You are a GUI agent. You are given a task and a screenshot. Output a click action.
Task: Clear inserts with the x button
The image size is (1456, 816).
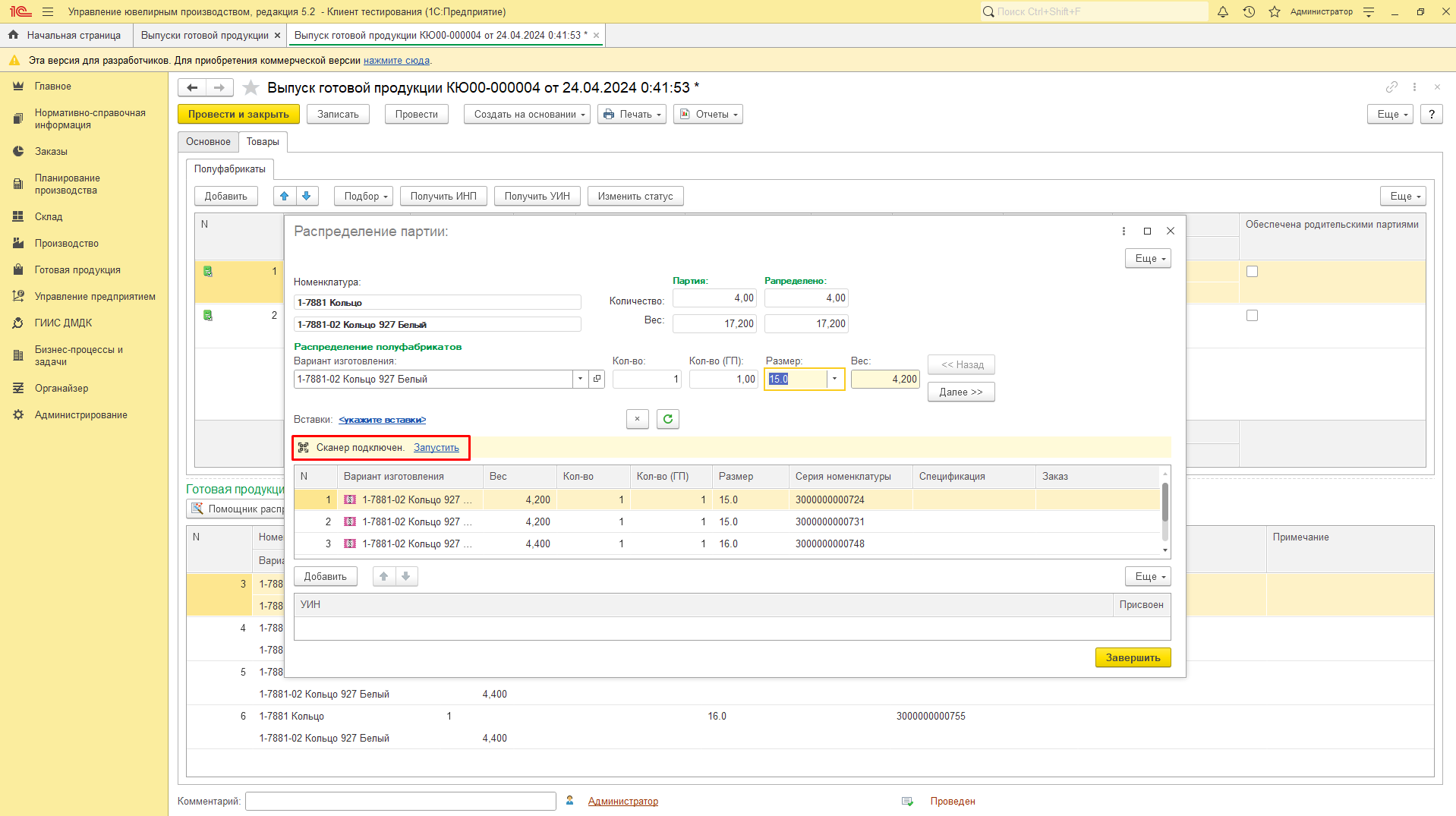[x=638, y=419]
